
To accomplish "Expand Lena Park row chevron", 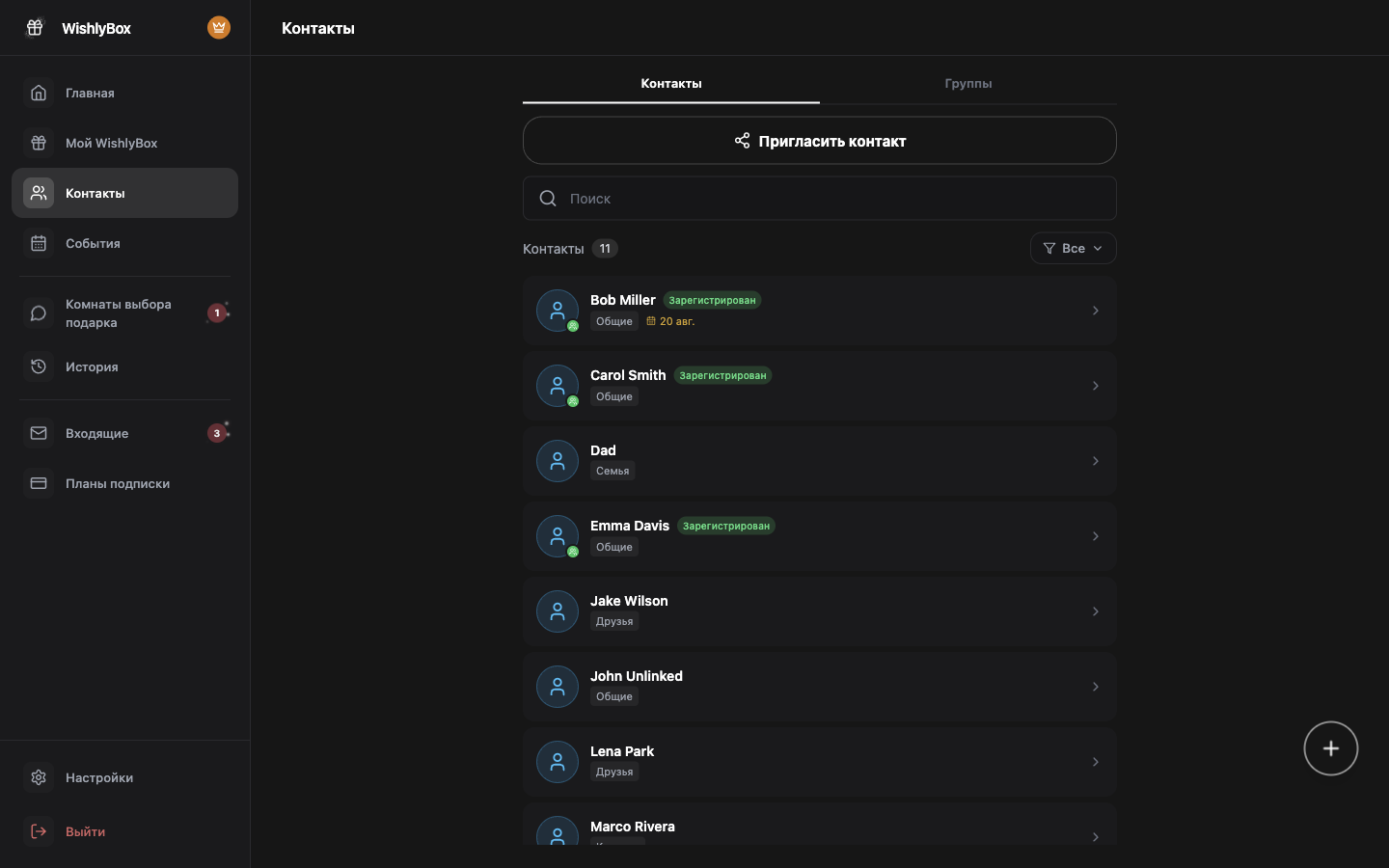I will (x=1096, y=762).
